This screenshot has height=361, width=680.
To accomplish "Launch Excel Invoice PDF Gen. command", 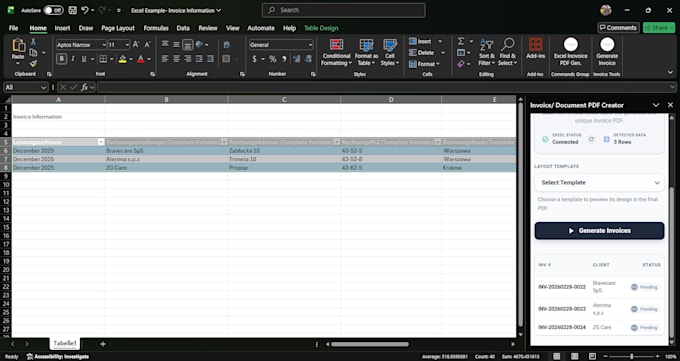I will (570, 52).
